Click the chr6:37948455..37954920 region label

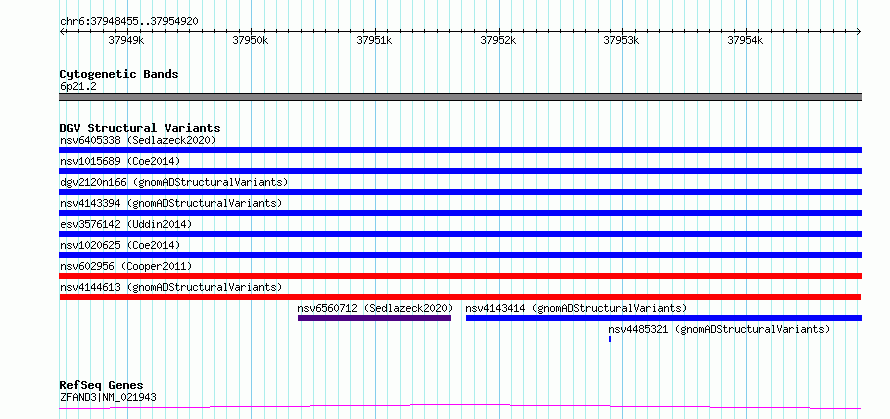click(x=129, y=22)
